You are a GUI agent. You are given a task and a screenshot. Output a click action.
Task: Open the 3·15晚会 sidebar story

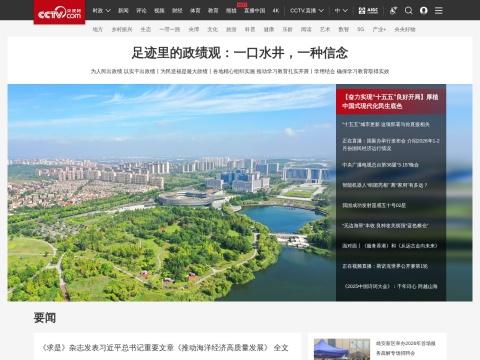(380, 165)
